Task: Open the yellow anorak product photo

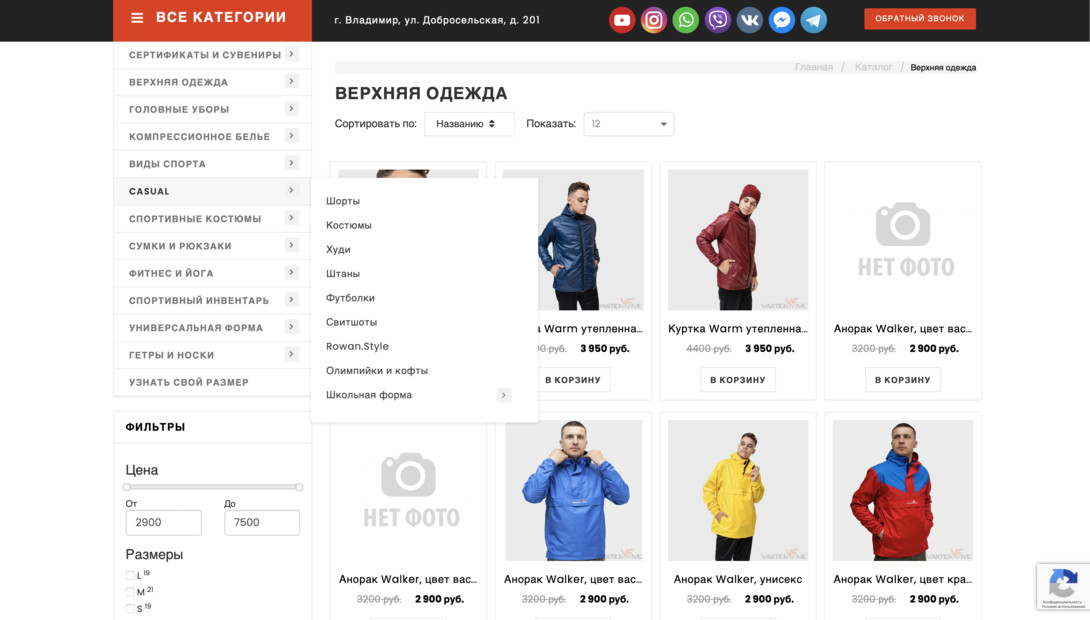Action: tap(738, 490)
